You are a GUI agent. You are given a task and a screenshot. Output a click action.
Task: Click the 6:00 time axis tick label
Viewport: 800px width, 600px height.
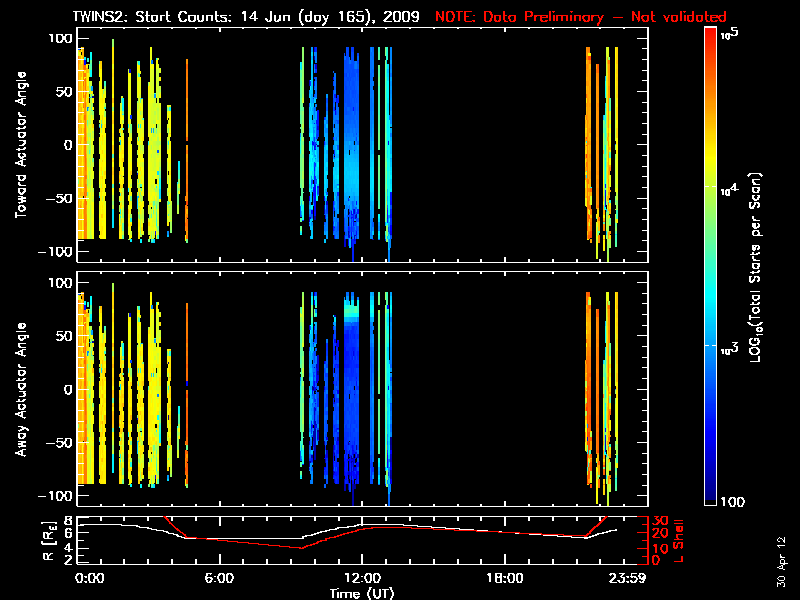click(218, 579)
